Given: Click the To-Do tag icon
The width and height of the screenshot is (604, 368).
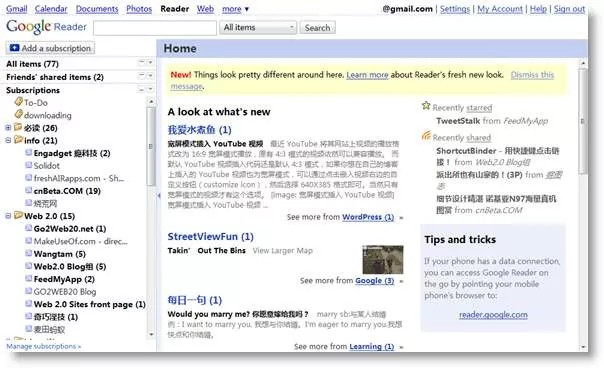Looking at the screenshot, I should click(x=18, y=102).
